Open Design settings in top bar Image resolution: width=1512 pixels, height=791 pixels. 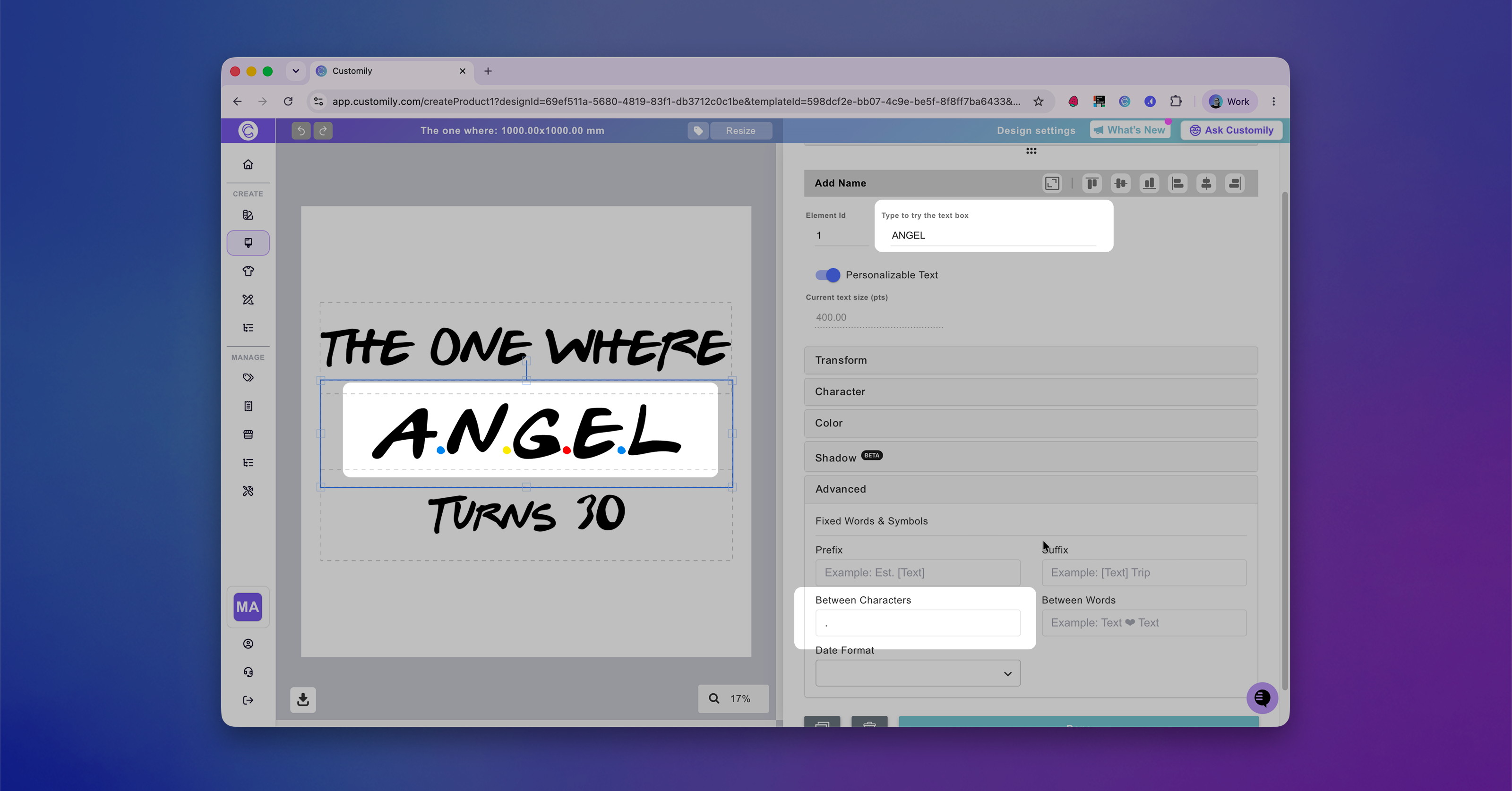pyautogui.click(x=1036, y=130)
